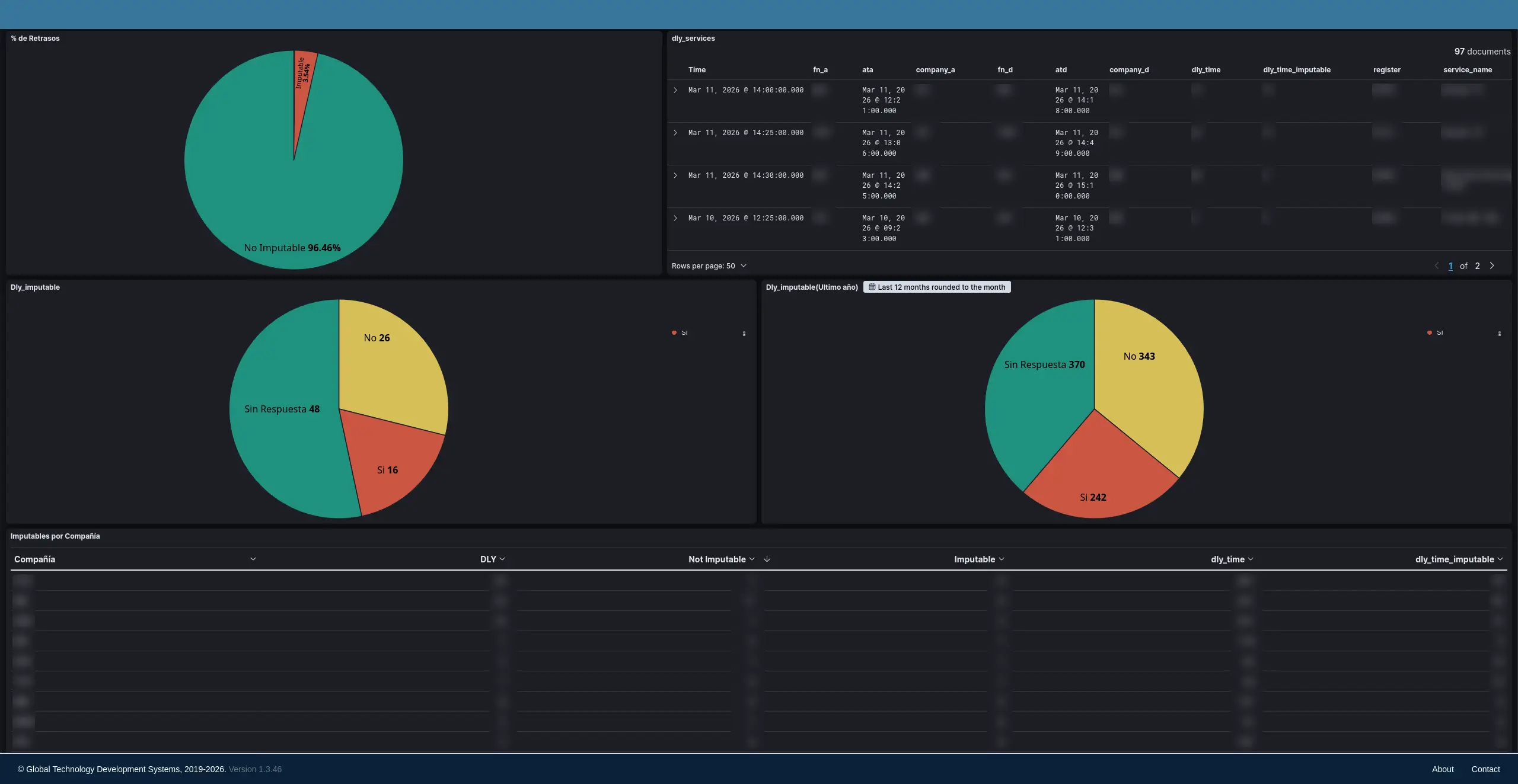Expand the 14:25:00 table row
Image resolution: width=1518 pixels, height=784 pixels.
675,133
